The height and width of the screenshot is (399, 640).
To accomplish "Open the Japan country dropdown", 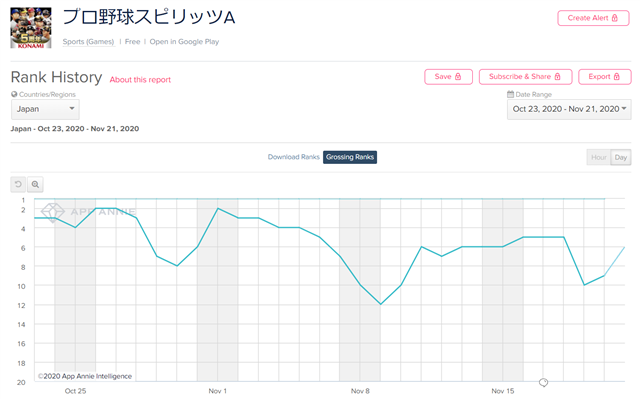I will point(45,109).
